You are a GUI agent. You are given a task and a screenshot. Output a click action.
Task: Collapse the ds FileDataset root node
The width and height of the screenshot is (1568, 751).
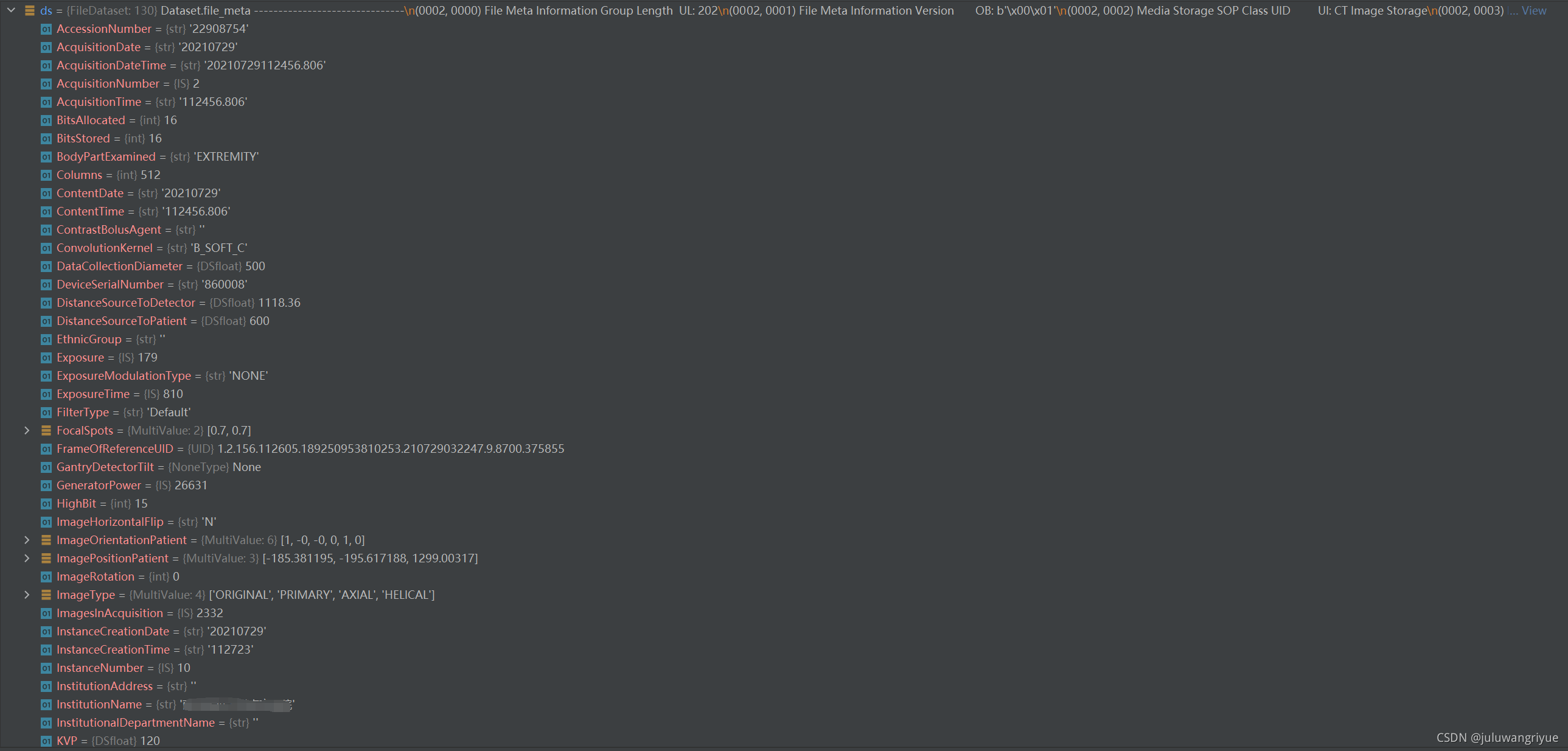pyautogui.click(x=11, y=10)
